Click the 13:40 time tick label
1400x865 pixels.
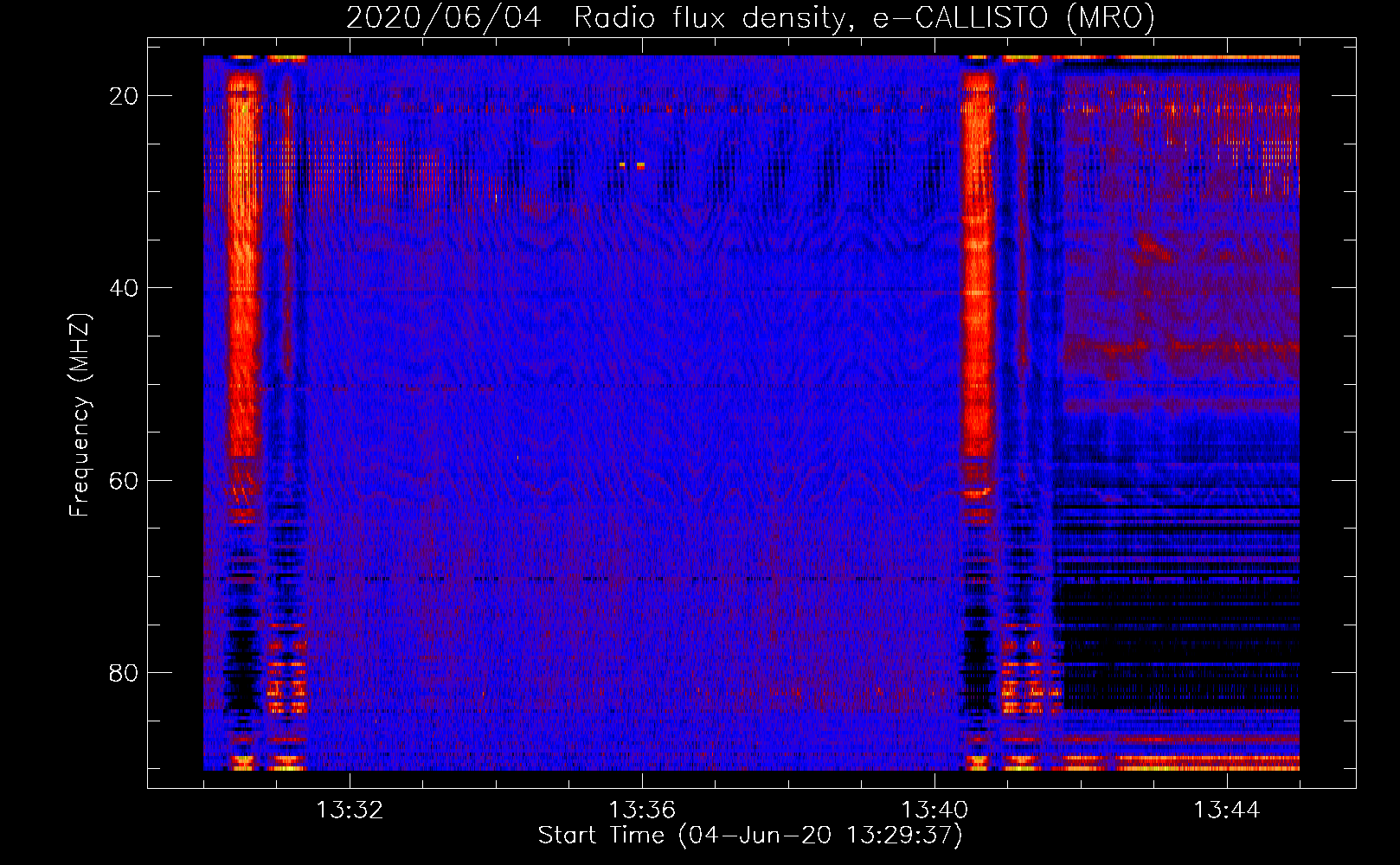(x=934, y=811)
